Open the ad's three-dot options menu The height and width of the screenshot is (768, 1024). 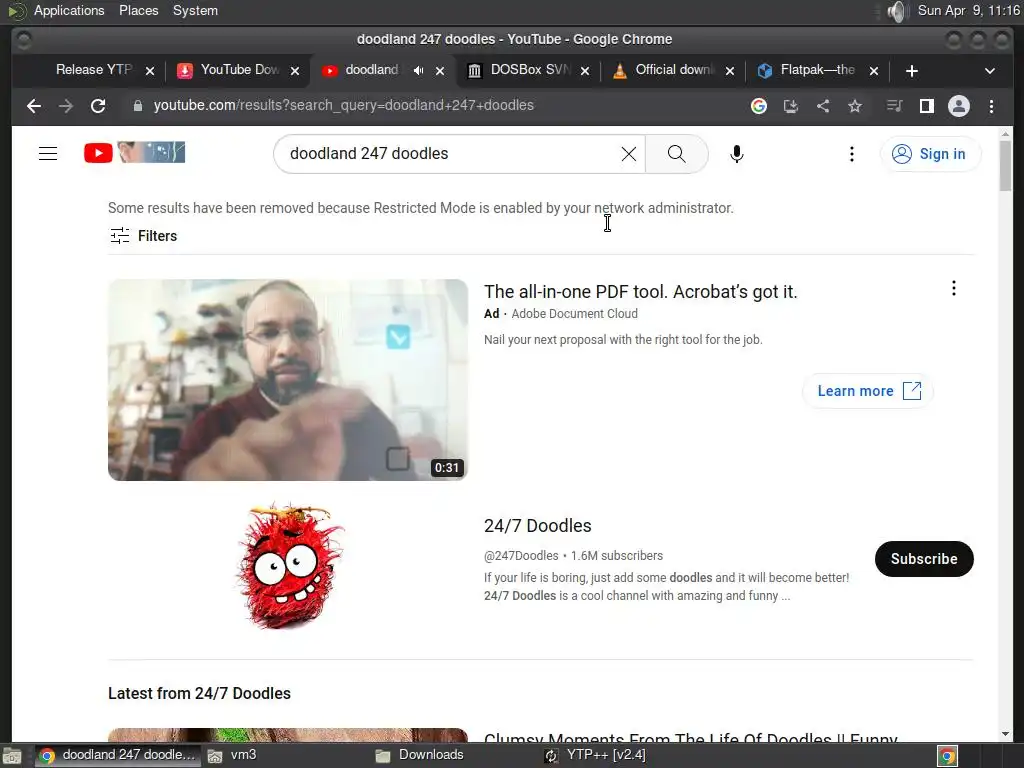(954, 288)
